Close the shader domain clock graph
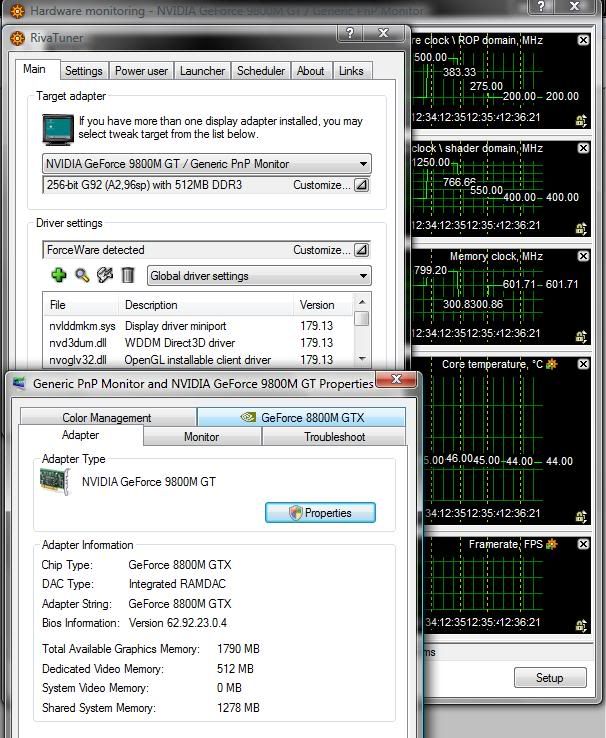606x738 pixels. pos(583,148)
